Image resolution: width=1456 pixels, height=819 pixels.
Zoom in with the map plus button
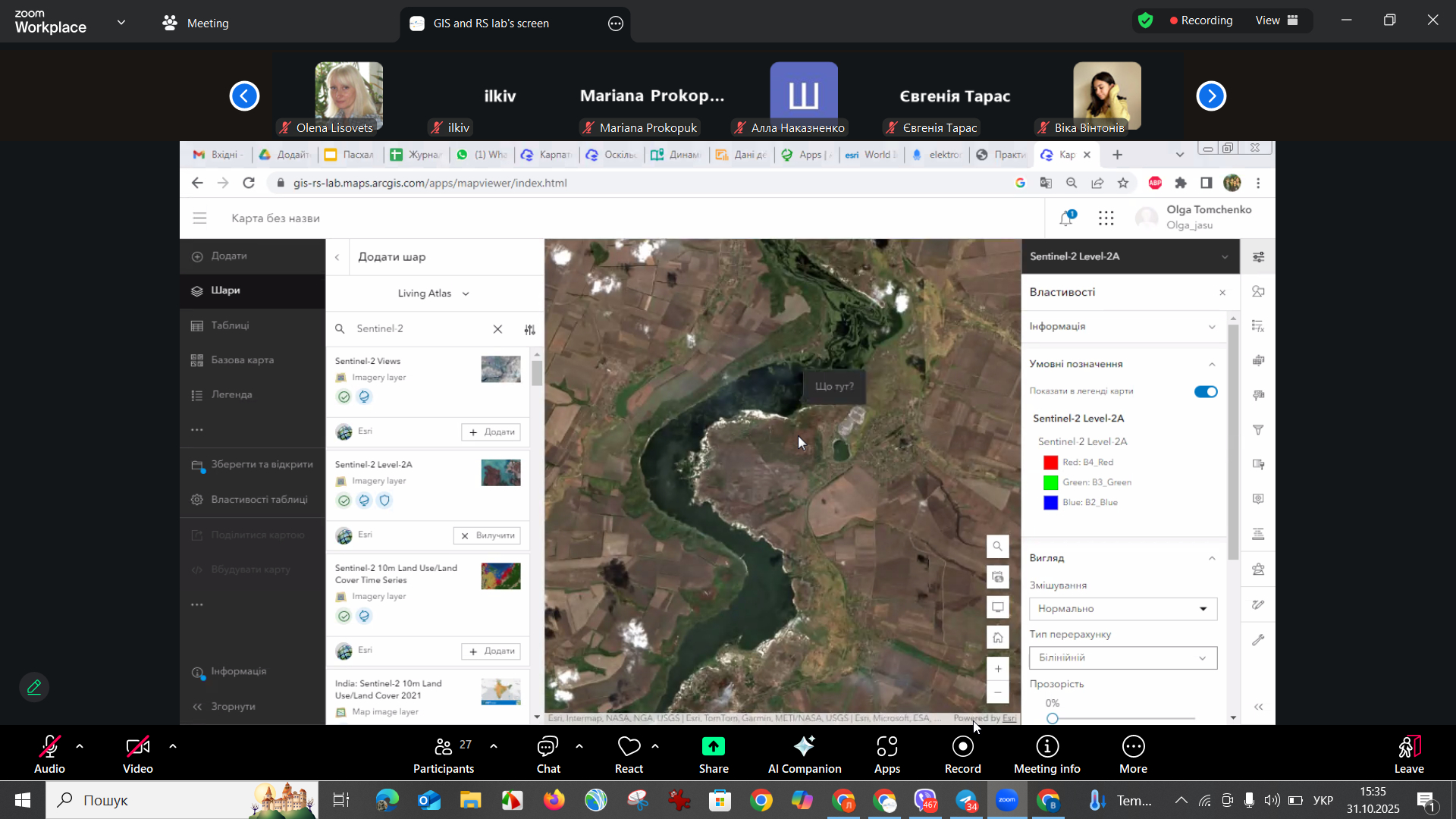(x=997, y=669)
